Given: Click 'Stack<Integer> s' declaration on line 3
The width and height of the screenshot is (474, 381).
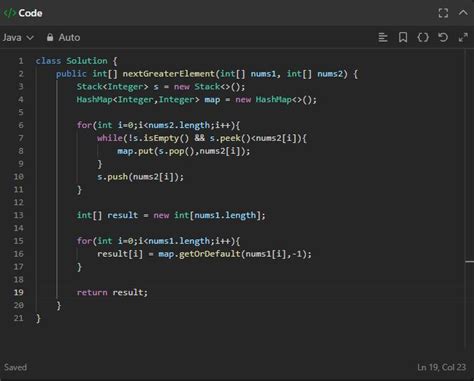Looking at the screenshot, I should [x=118, y=87].
